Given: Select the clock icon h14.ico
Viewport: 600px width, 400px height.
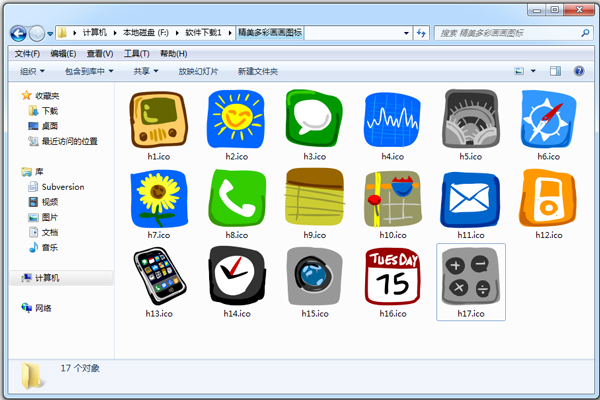Looking at the screenshot, I should pos(236,275).
